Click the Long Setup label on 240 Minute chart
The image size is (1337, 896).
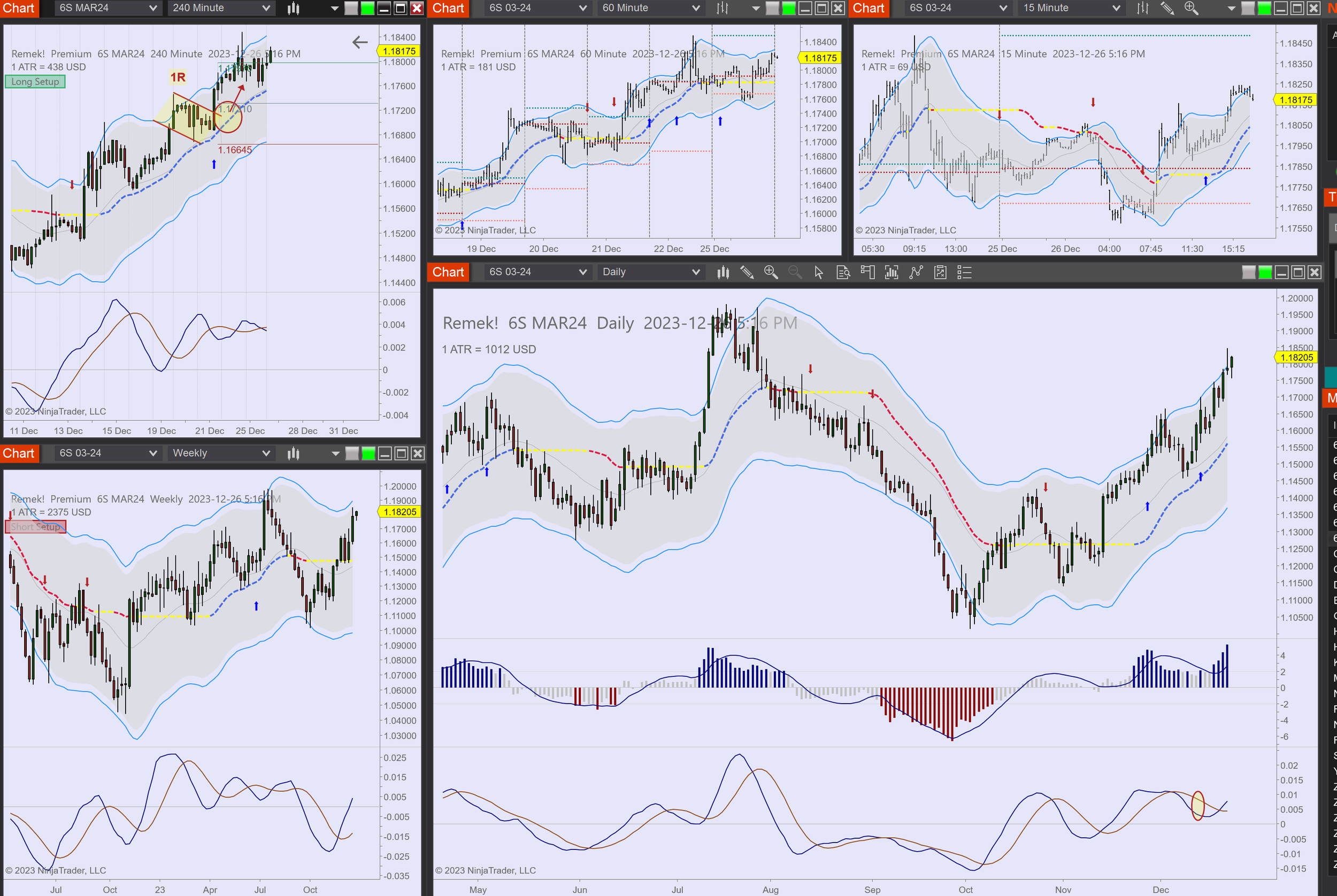click(x=35, y=82)
